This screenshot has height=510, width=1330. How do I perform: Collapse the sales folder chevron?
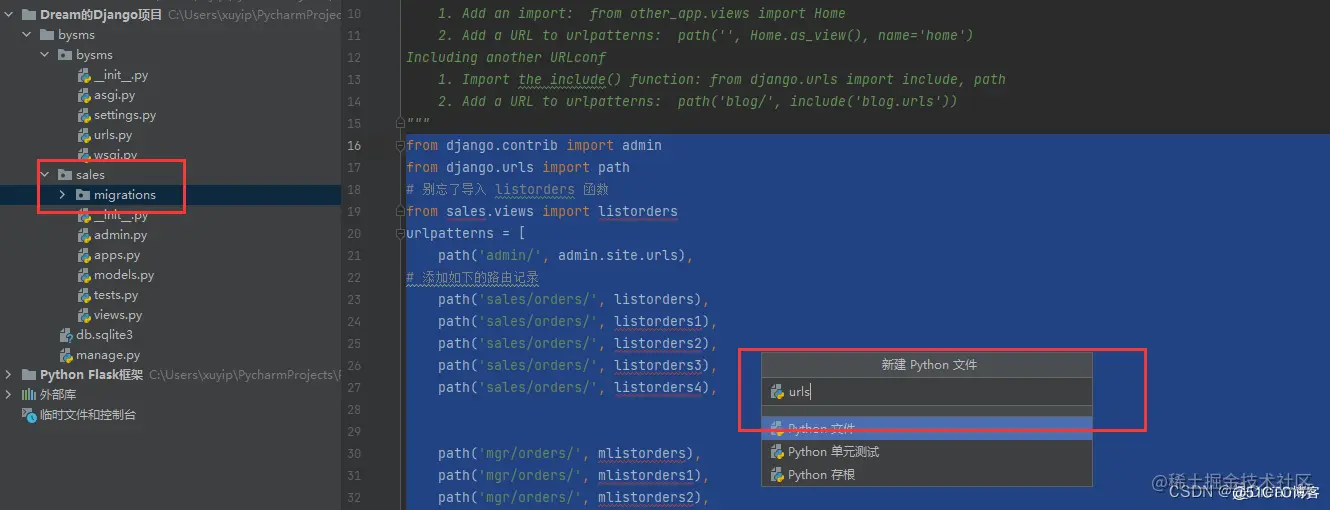[x=45, y=175]
